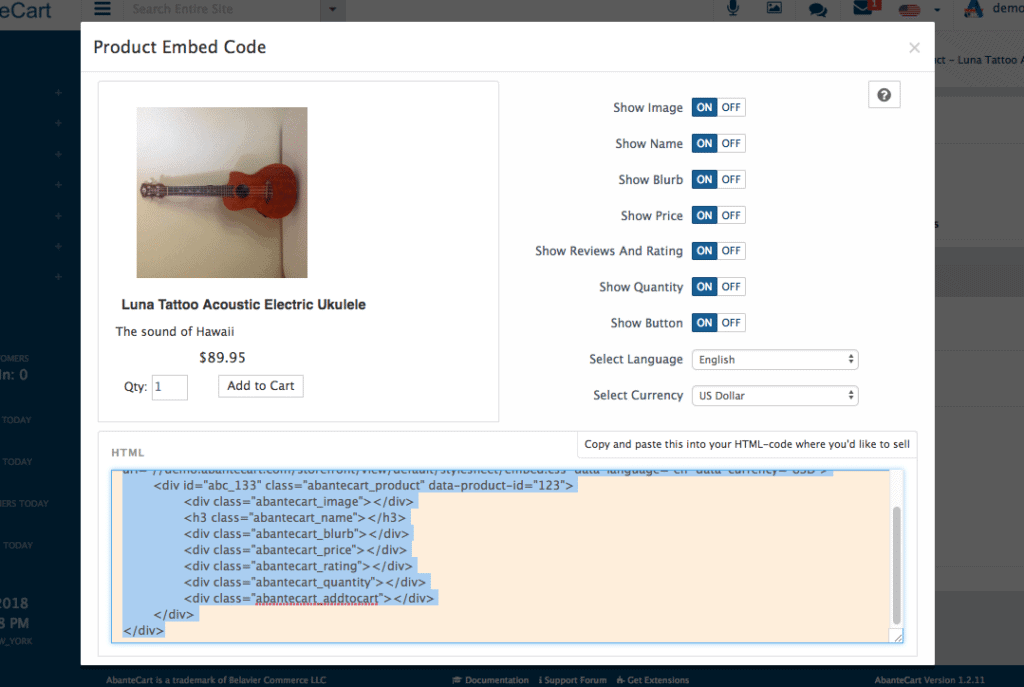Viewport: 1024px width, 687px height.
Task: Click the demo user avatar icon
Action: [973, 8]
